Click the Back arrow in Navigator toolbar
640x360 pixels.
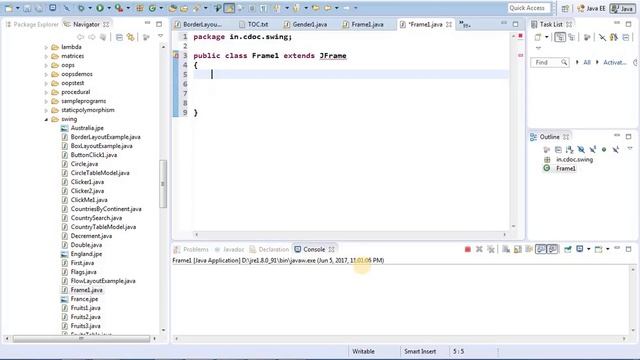tap(80, 38)
